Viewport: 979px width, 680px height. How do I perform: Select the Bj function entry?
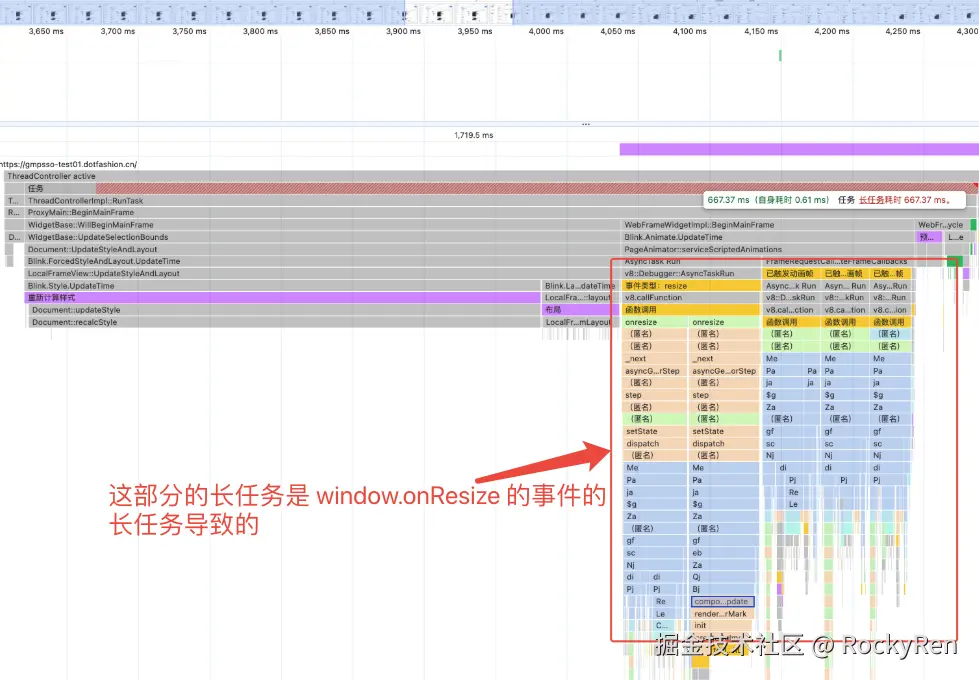724,589
